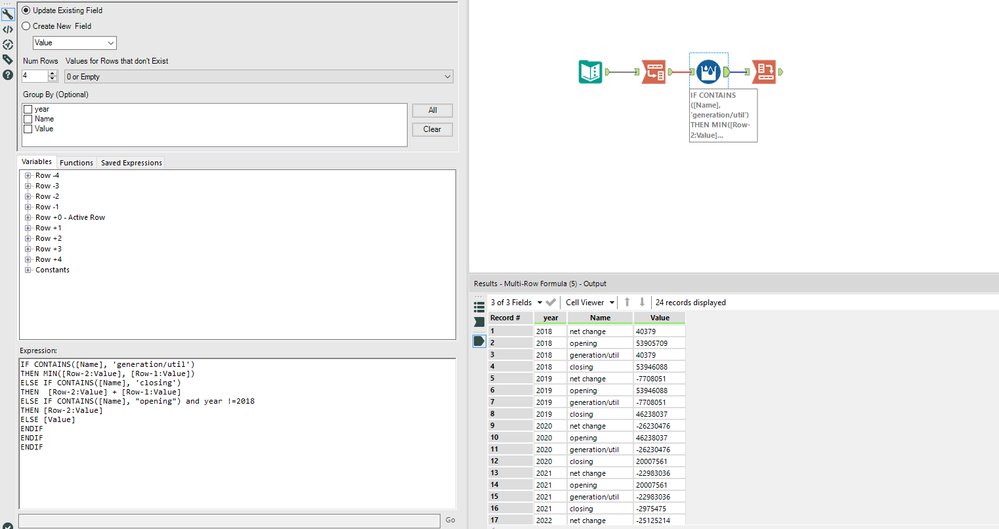Select record number 10 row header
999x529 pixels.
(510, 438)
